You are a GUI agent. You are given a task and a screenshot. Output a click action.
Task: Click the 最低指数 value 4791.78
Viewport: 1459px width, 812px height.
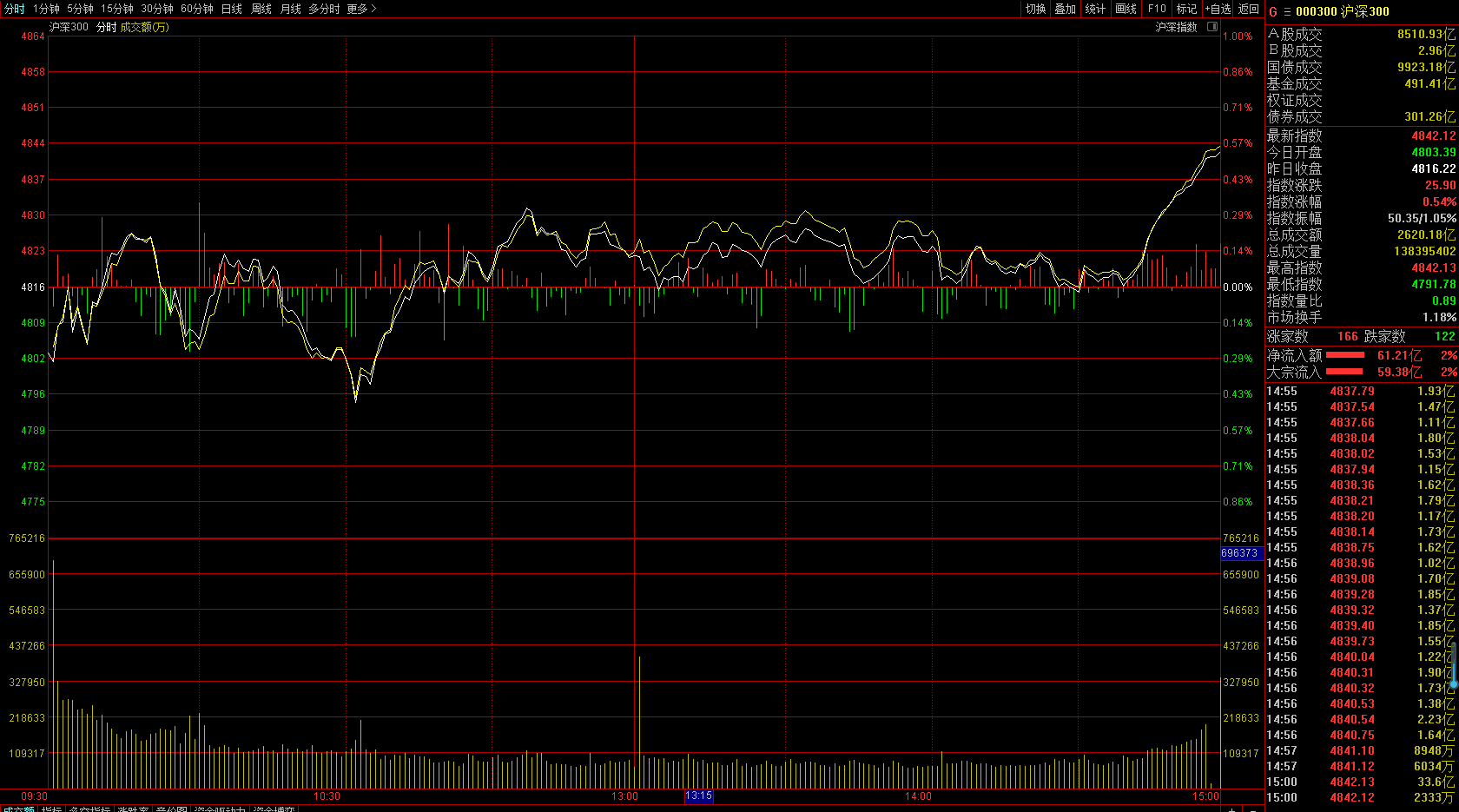[x=1433, y=285]
